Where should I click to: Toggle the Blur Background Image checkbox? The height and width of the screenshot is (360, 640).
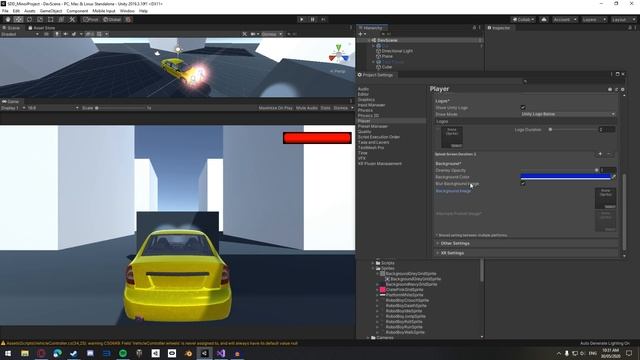[523, 184]
